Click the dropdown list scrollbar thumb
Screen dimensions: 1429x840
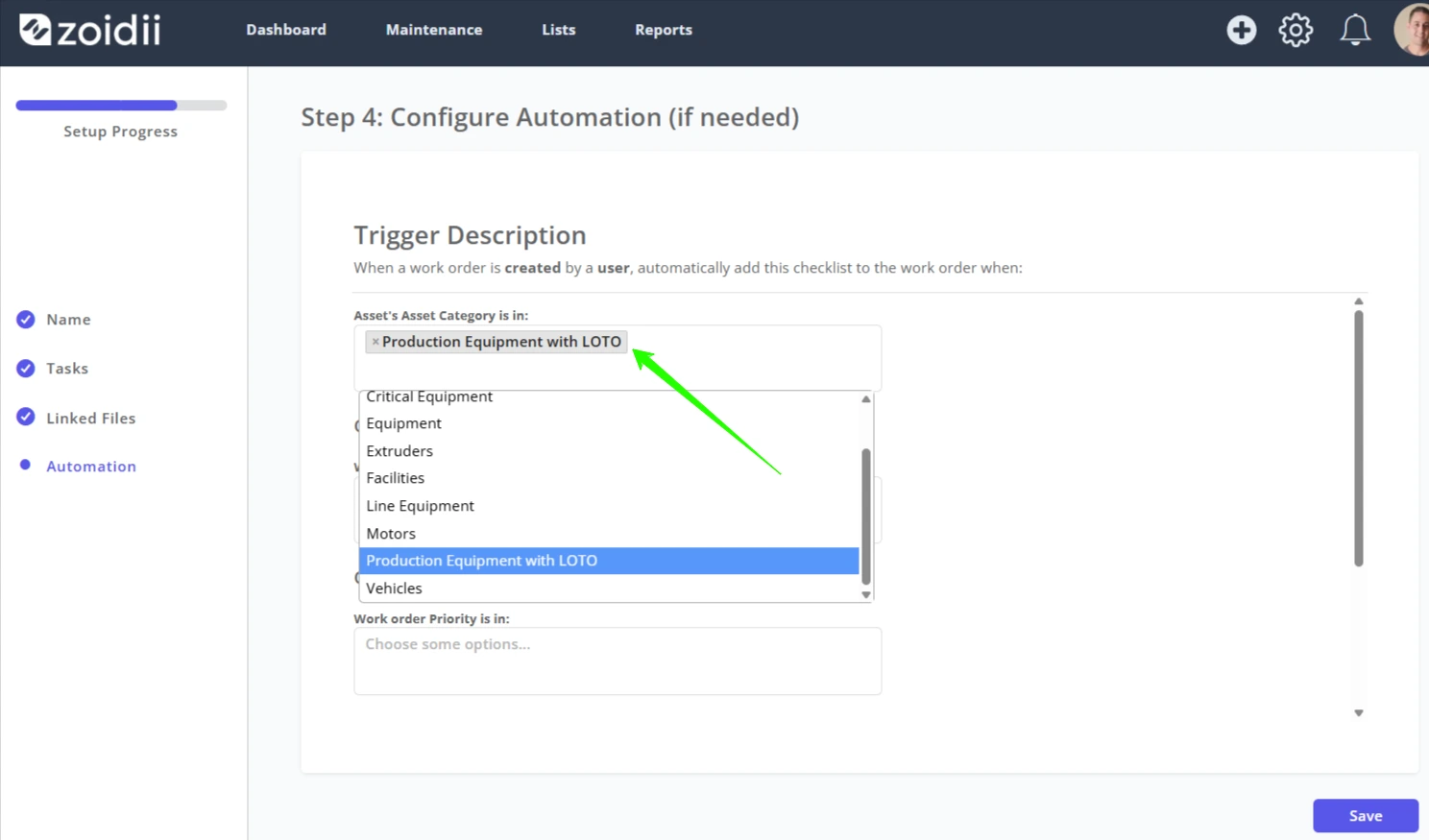tap(866, 516)
